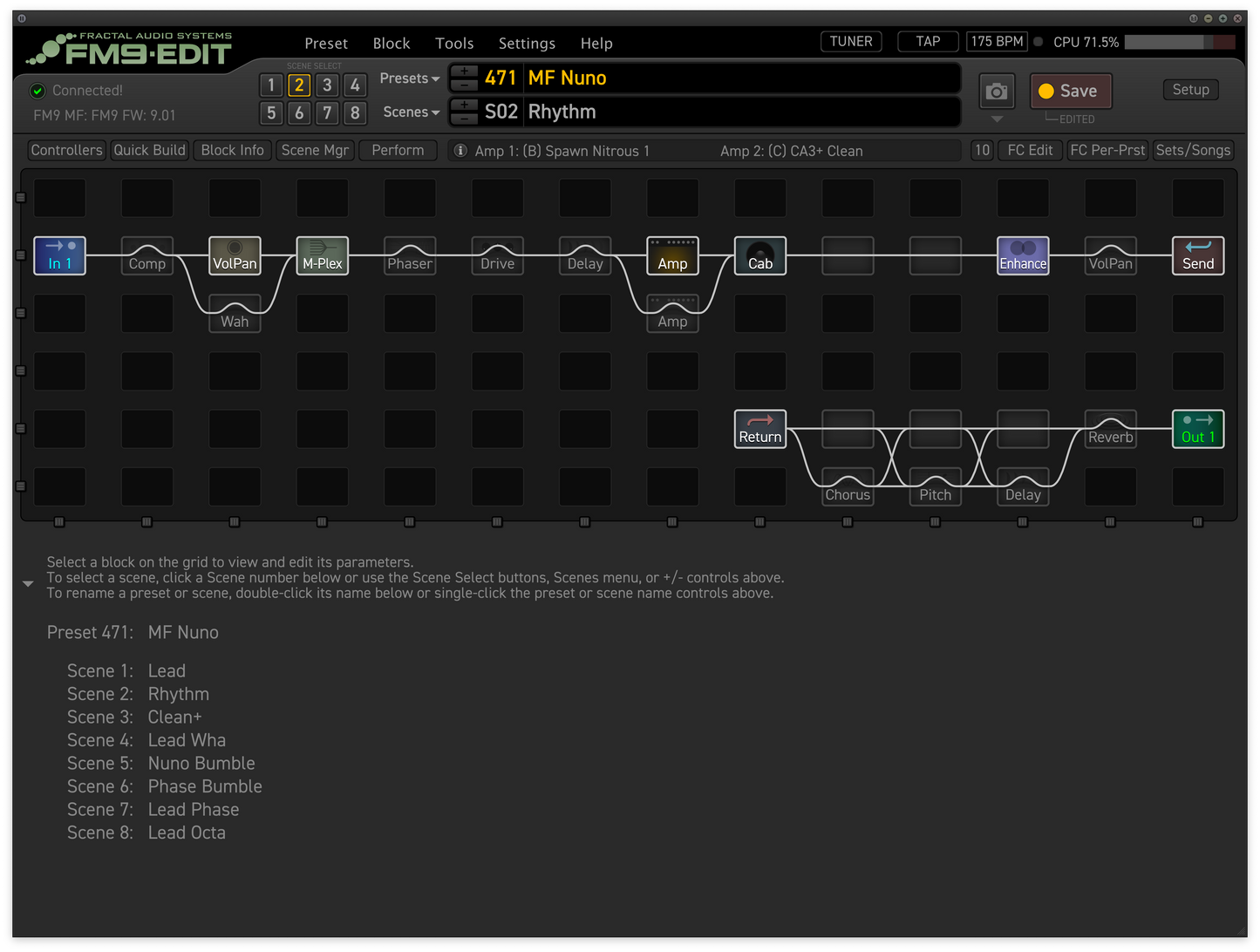Image resolution: width=1260 pixels, height=952 pixels.
Task: Click the Enhance block icon
Action: point(1023,255)
